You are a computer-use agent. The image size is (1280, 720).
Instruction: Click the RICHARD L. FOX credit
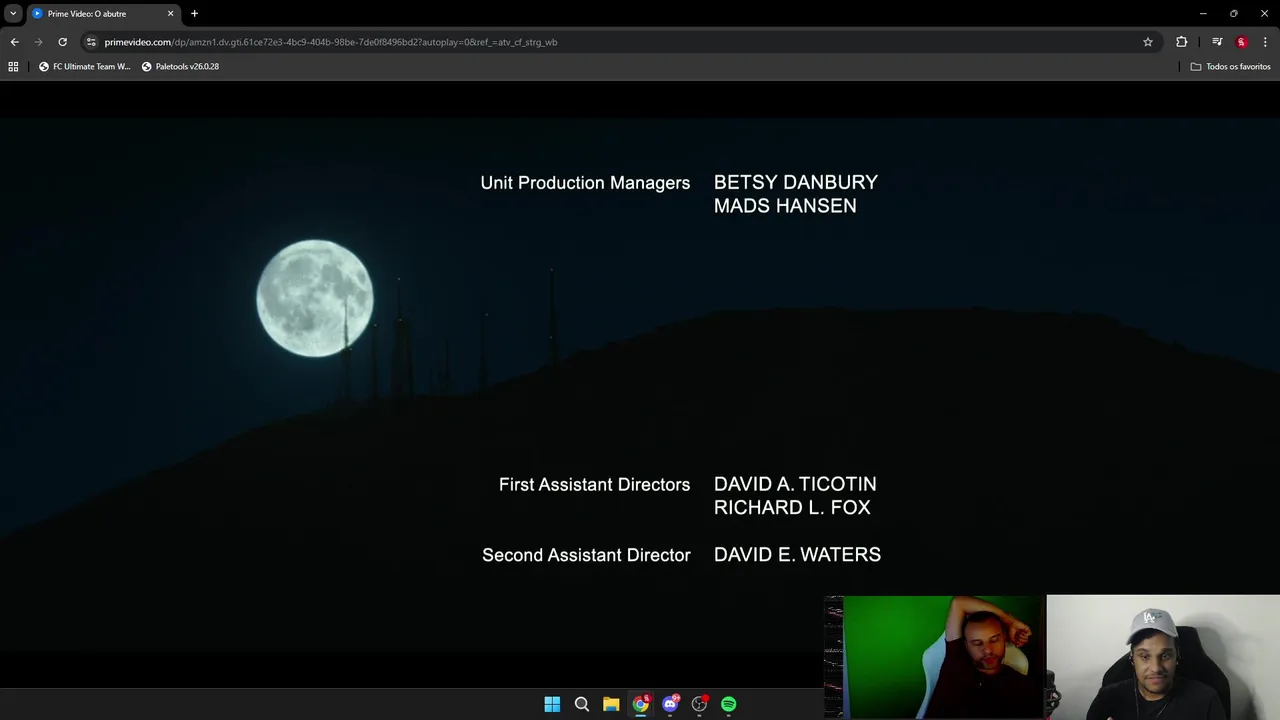[x=792, y=508]
